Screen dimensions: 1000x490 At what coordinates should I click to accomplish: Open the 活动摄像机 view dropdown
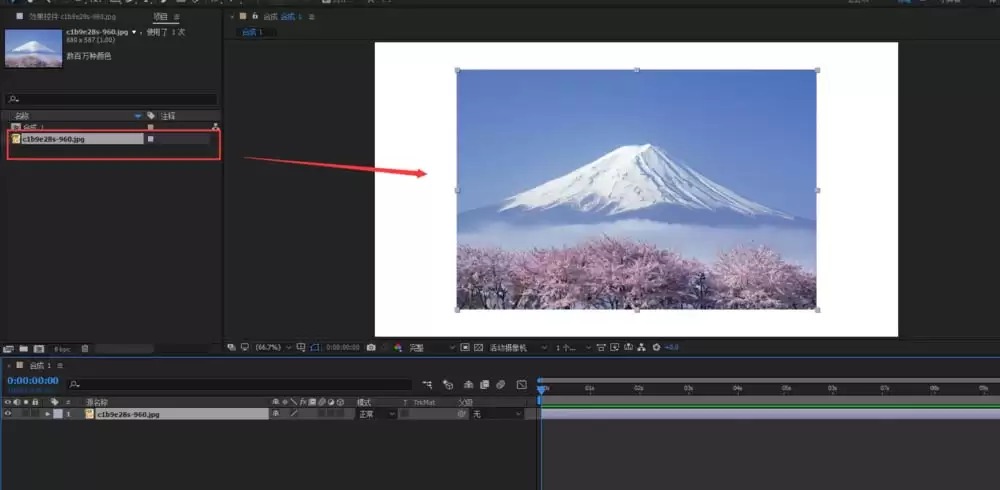[518, 348]
